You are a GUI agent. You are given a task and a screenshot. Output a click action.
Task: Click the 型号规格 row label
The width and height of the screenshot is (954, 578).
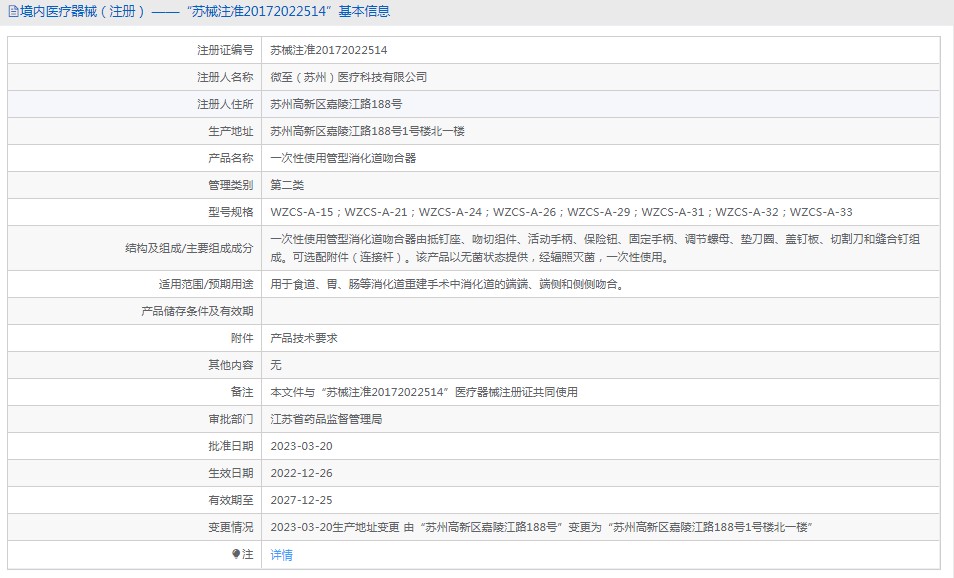(231, 212)
